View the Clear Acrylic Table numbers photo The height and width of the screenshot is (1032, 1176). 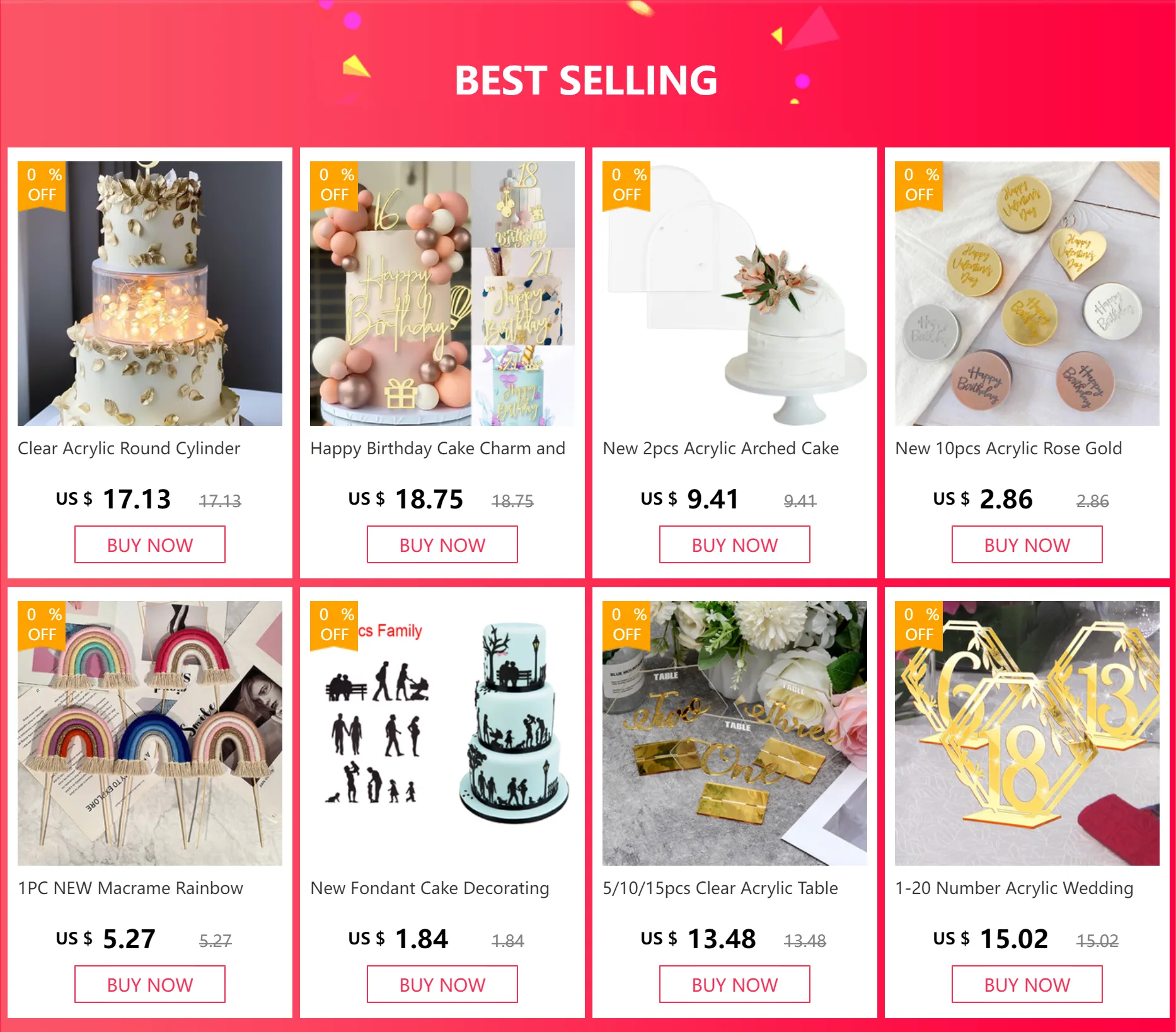click(x=735, y=733)
